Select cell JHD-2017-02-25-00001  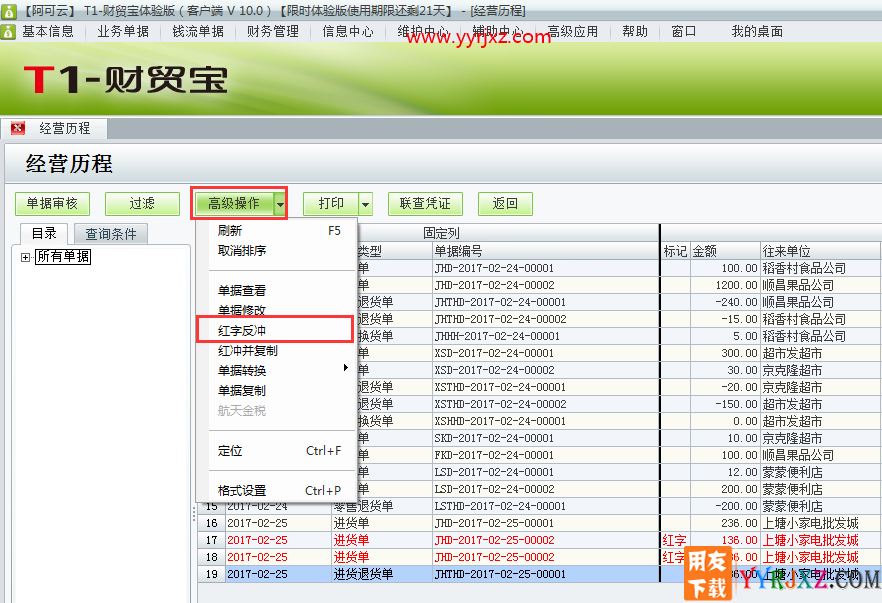coord(546,523)
